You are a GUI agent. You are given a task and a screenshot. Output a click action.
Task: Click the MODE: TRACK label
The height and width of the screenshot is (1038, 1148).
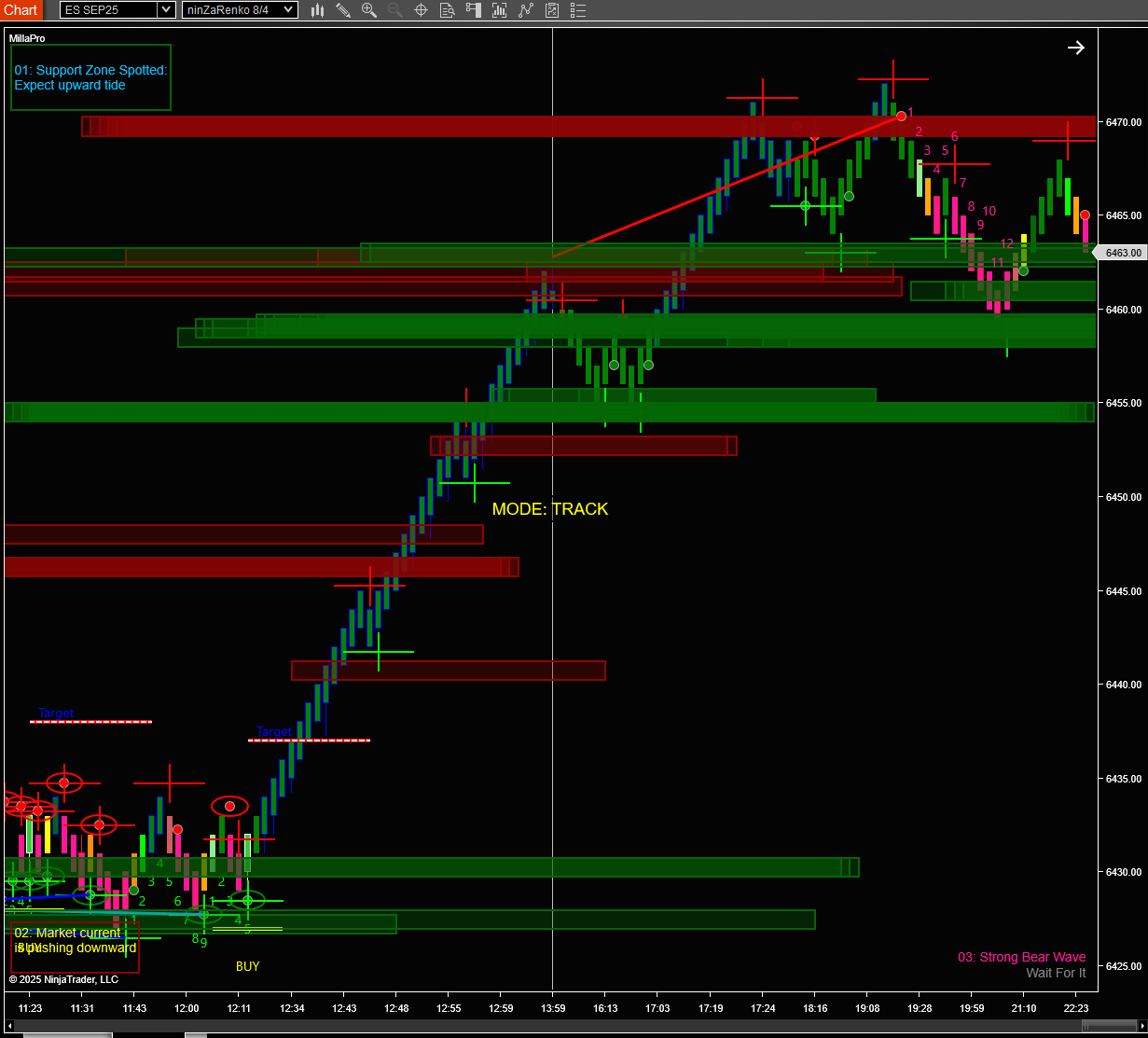coord(550,509)
